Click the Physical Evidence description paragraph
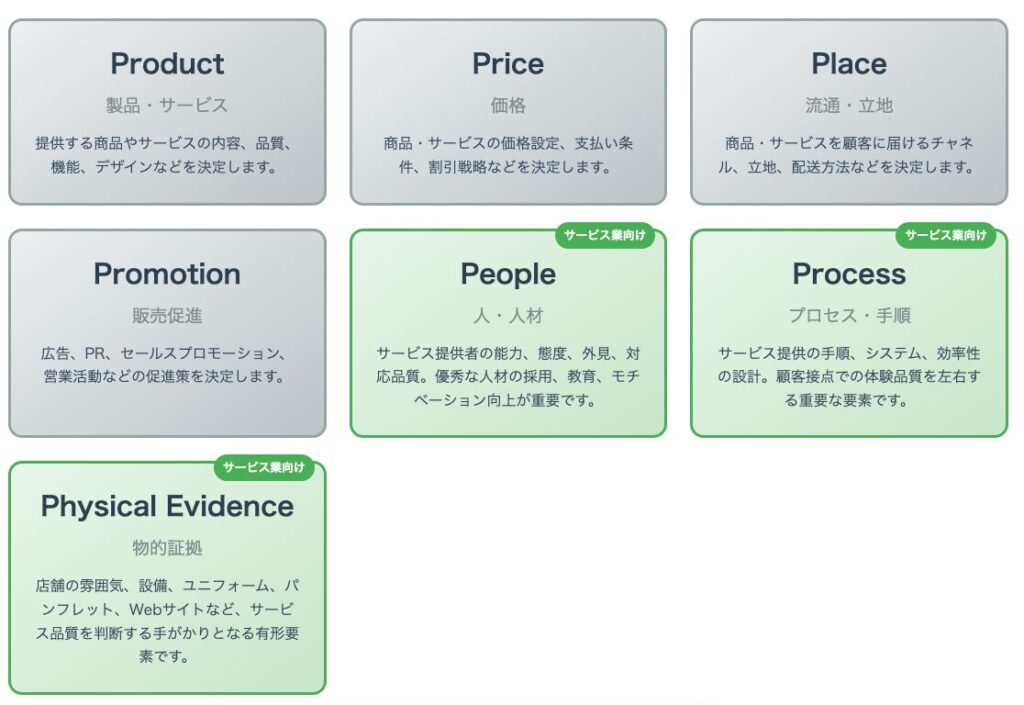This screenshot has height=705, width=1024. pos(167,621)
